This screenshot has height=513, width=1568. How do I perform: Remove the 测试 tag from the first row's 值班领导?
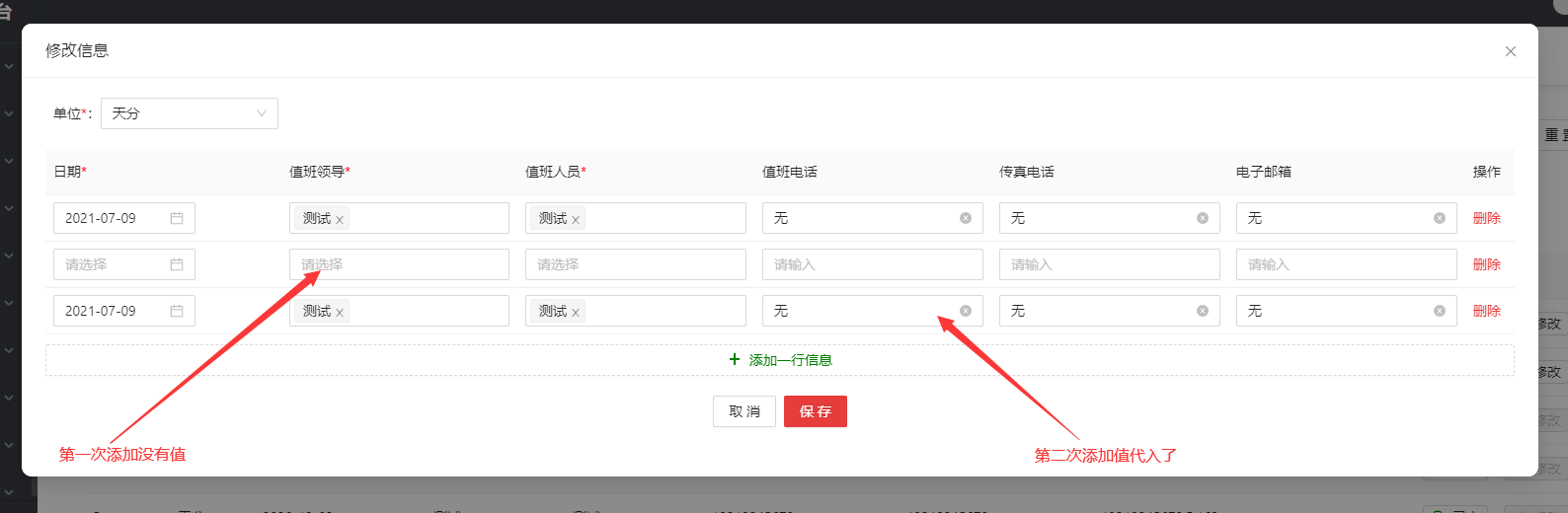[340, 220]
